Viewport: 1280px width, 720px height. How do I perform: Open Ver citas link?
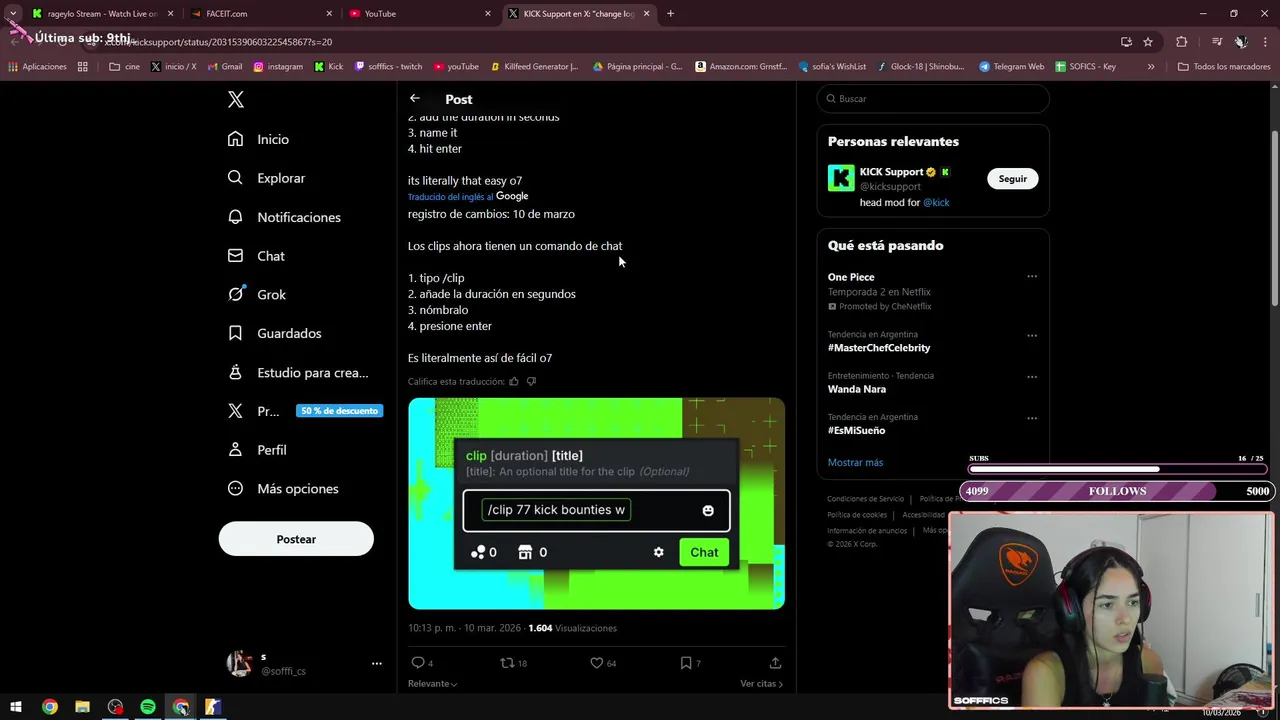[x=762, y=684]
